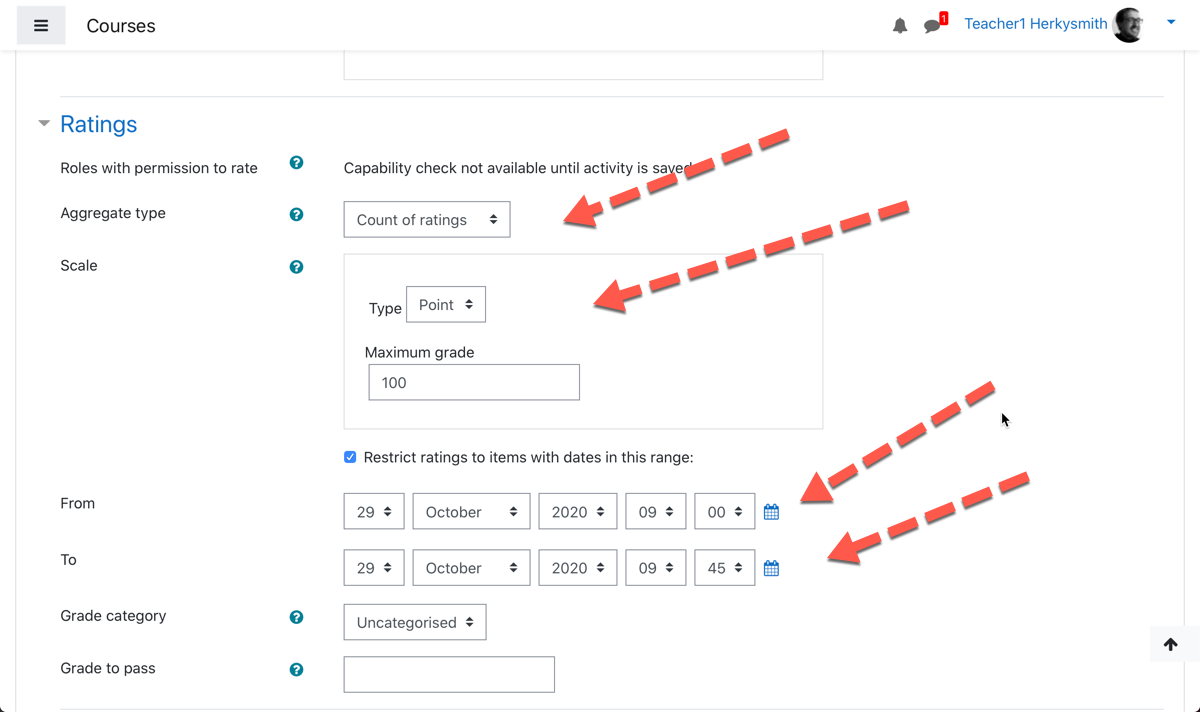Open calendar picker for From date
The width and height of the screenshot is (1200, 712).
pos(771,512)
